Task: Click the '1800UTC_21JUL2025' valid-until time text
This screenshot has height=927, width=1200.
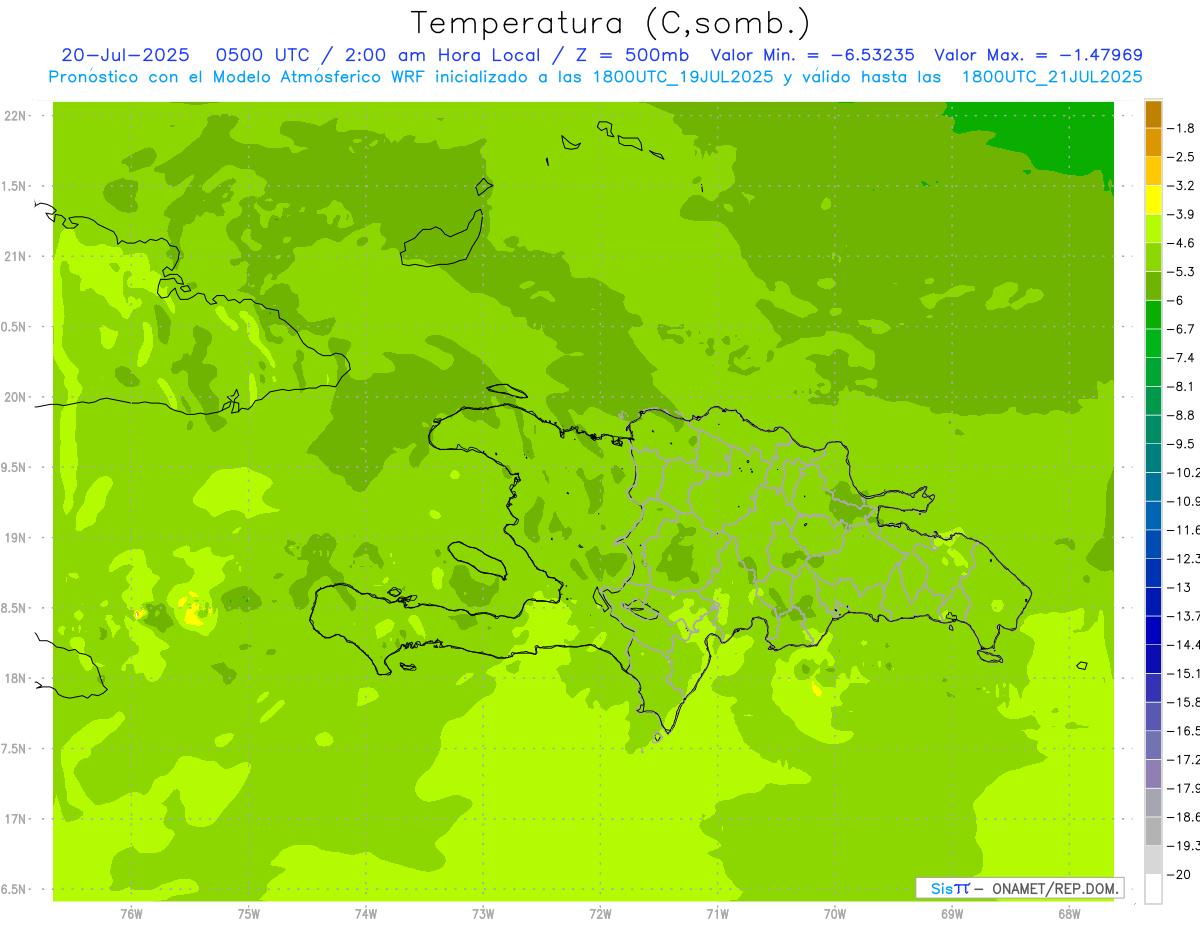Action: 1050,76
